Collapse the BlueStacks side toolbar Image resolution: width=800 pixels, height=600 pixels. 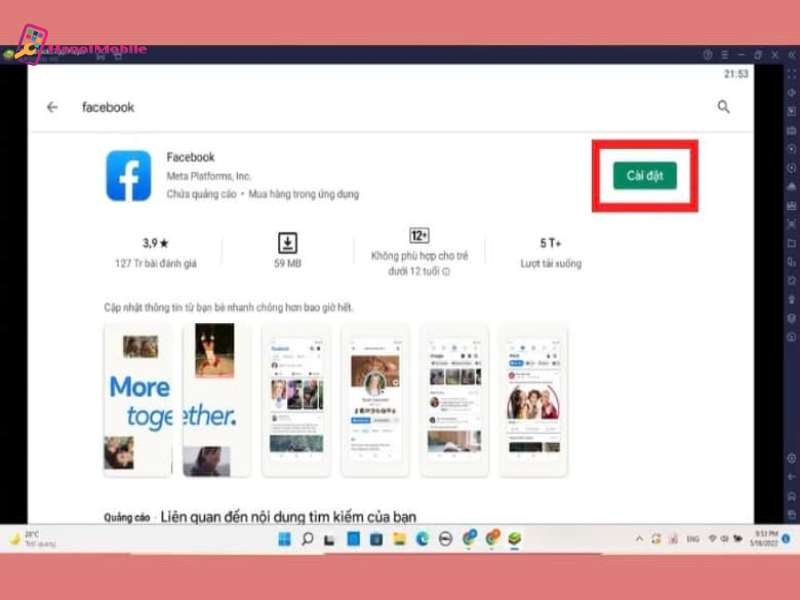[x=792, y=55]
